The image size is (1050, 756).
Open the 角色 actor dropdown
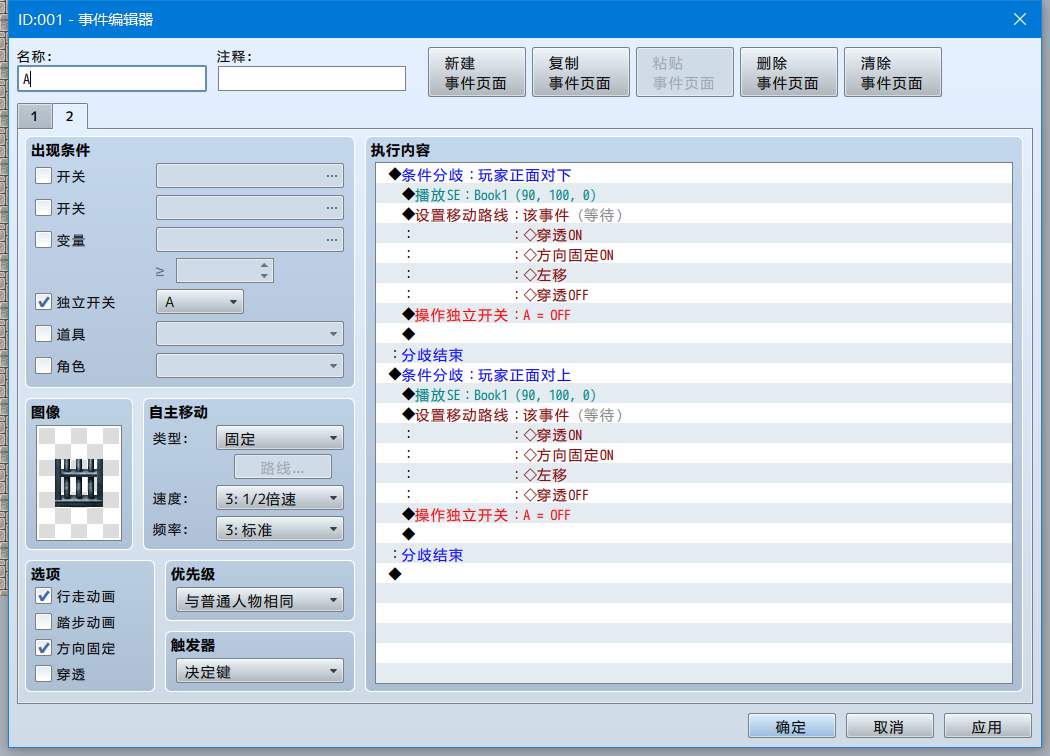click(x=250, y=366)
